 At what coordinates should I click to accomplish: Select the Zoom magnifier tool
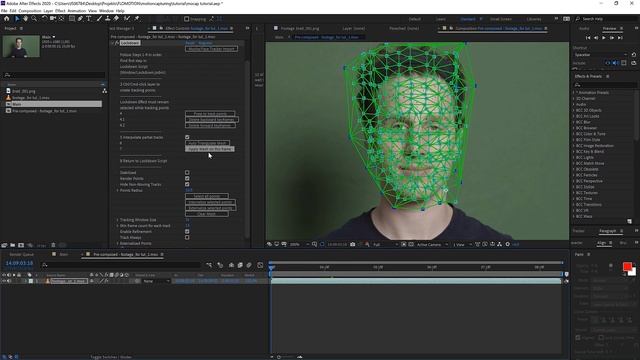point(34,19)
